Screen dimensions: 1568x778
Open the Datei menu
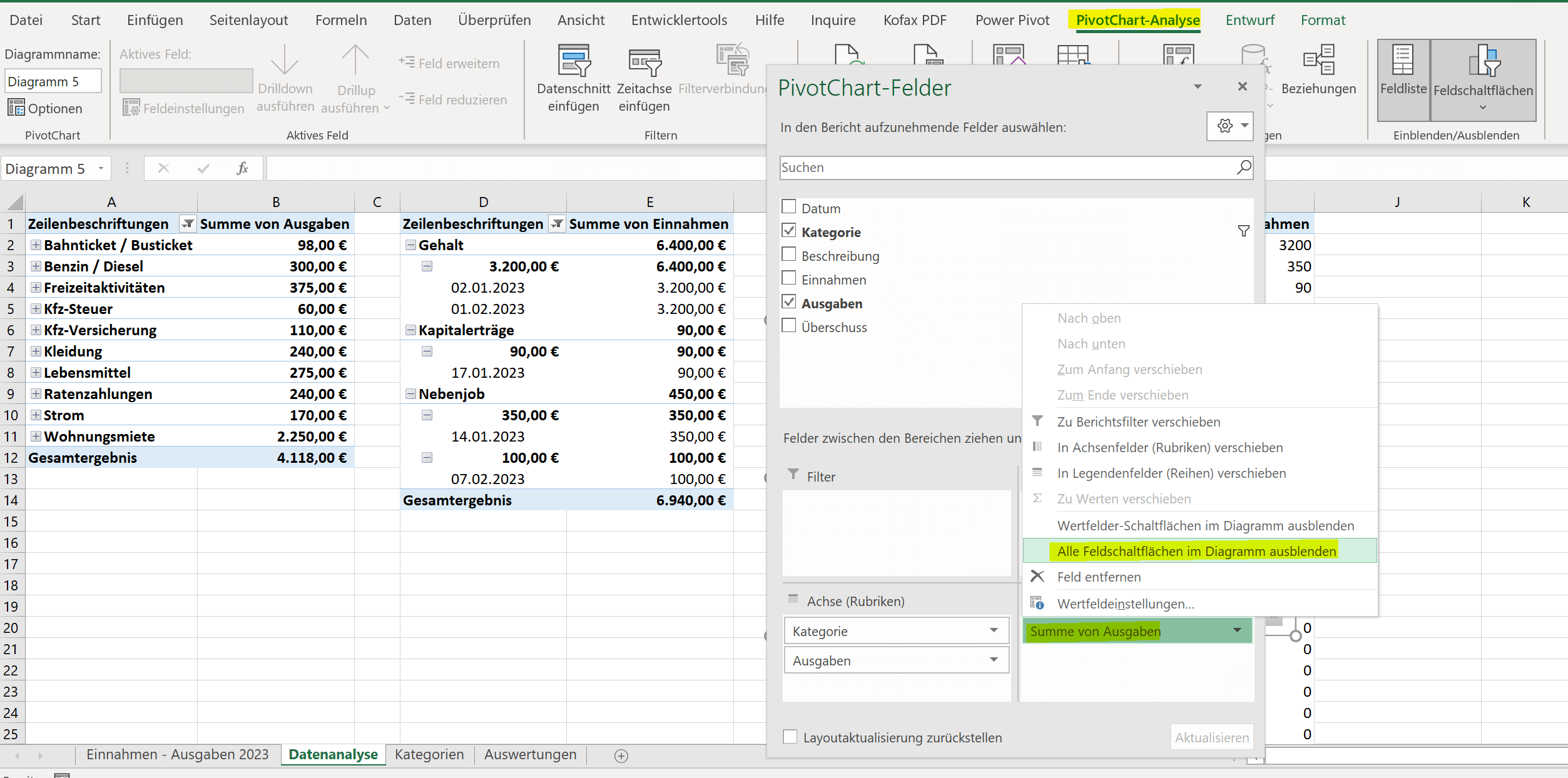pyautogui.click(x=26, y=20)
